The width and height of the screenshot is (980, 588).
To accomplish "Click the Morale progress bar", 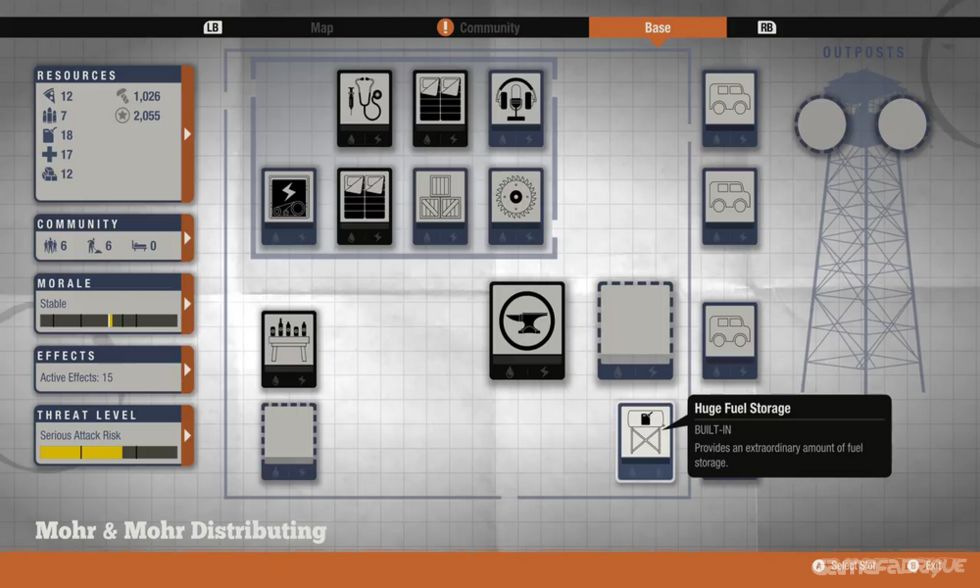I will click(x=109, y=321).
